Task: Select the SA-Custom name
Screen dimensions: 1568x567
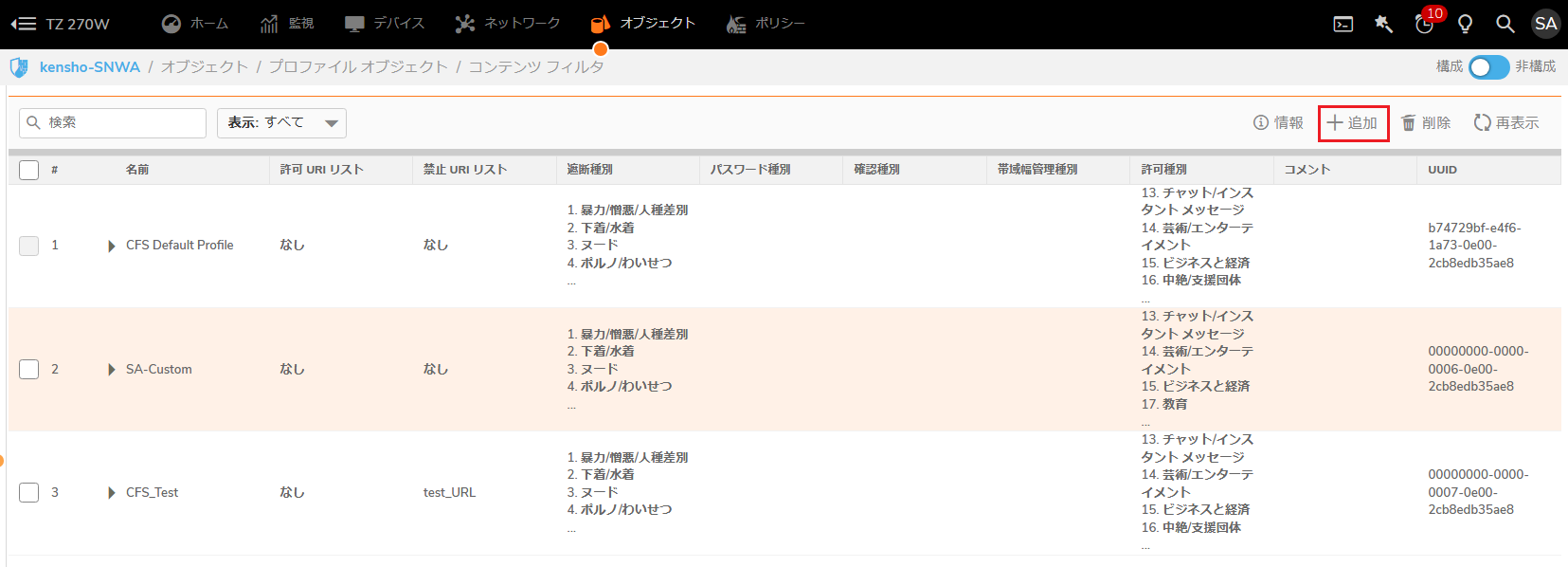Action: (x=159, y=369)
